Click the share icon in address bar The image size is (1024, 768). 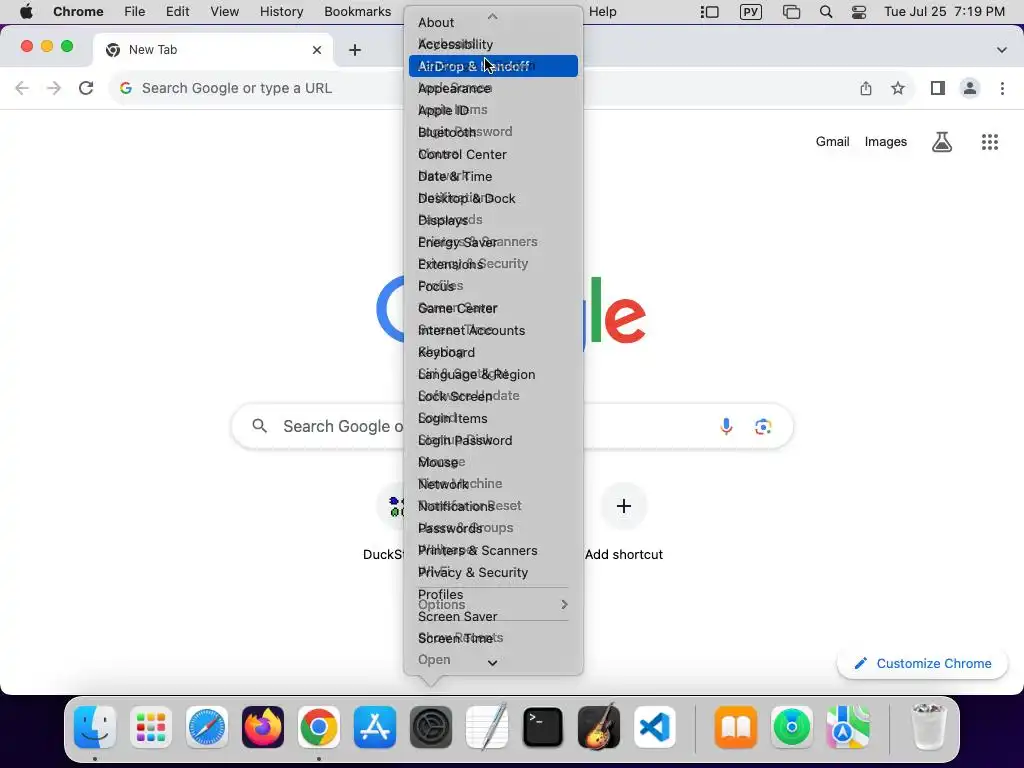tap(866, 88)
